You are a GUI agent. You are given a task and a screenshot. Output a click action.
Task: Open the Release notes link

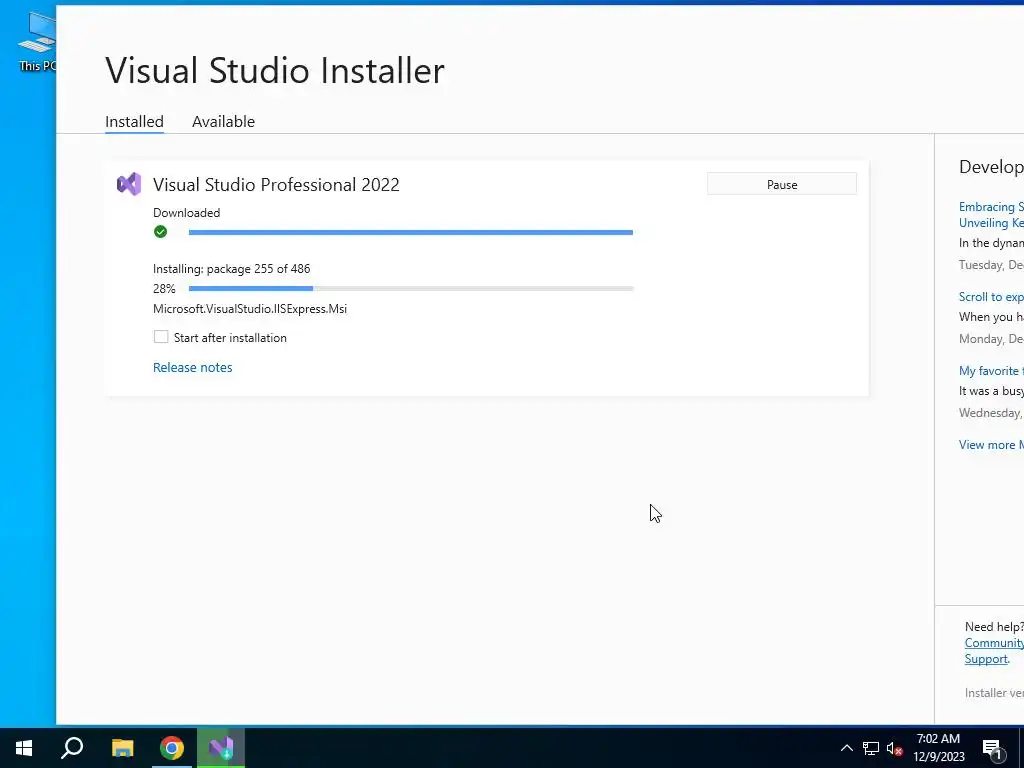[x=193, y=367]
